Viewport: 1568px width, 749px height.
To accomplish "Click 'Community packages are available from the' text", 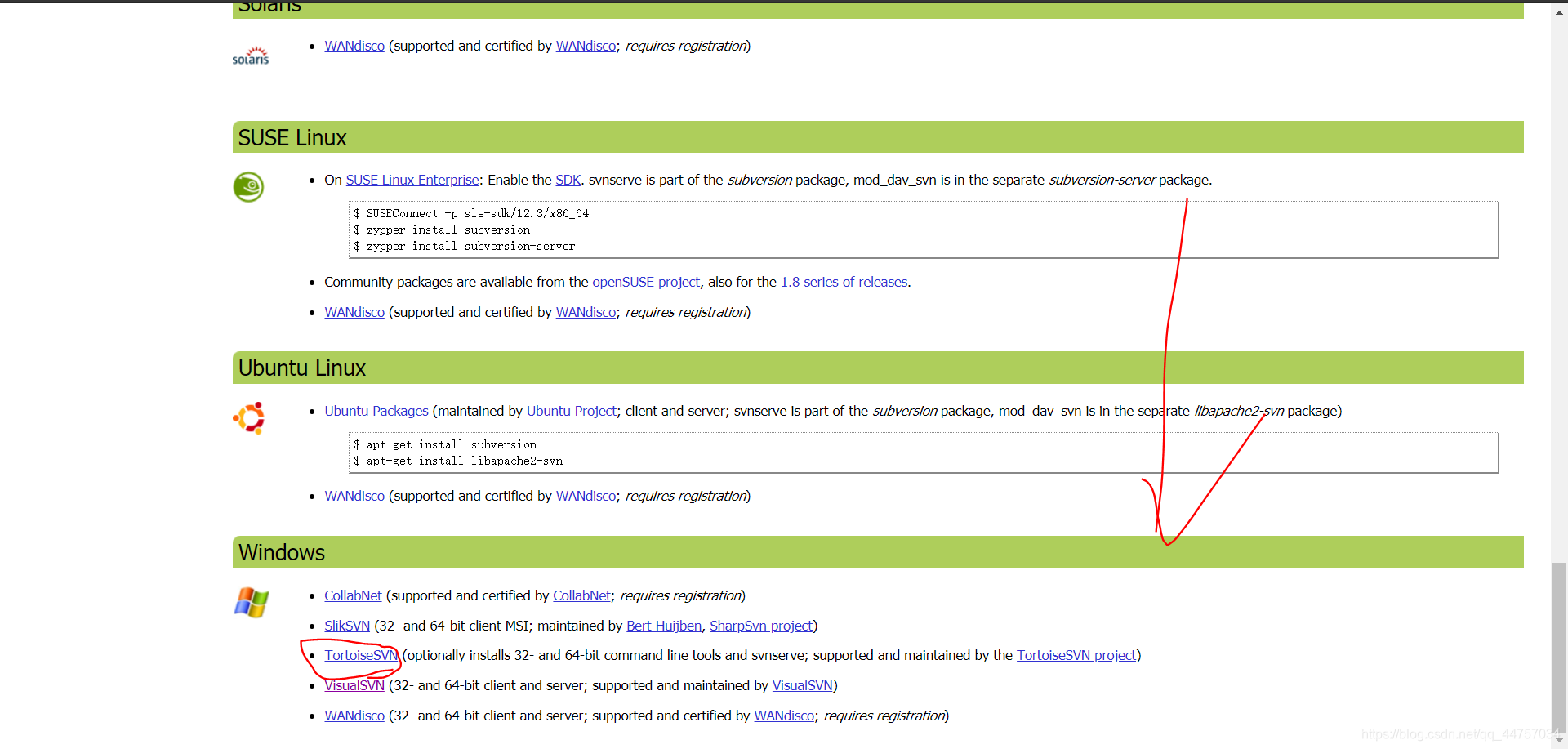I will (x=457, y=282).
